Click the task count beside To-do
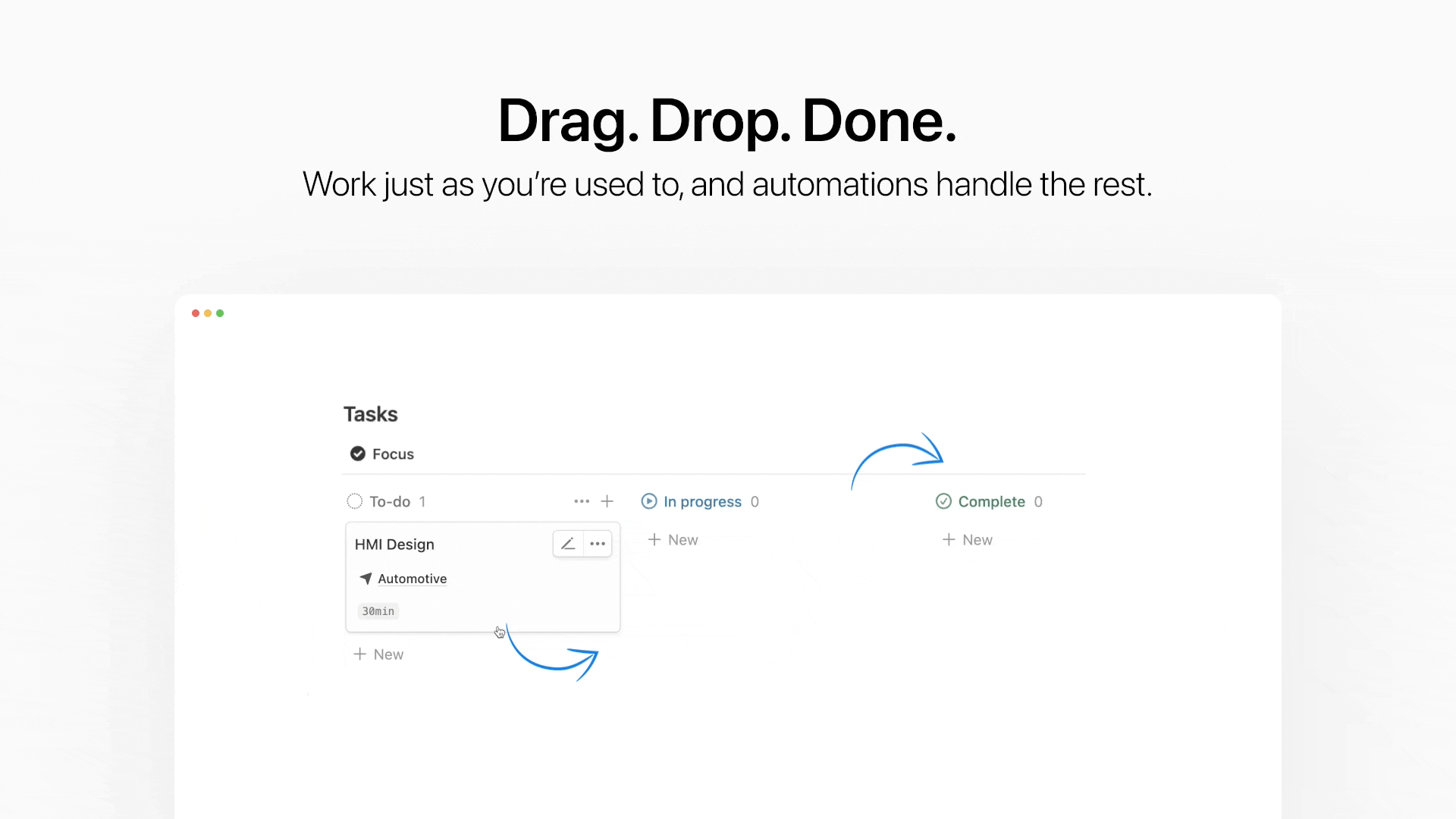 coord(422,500)
